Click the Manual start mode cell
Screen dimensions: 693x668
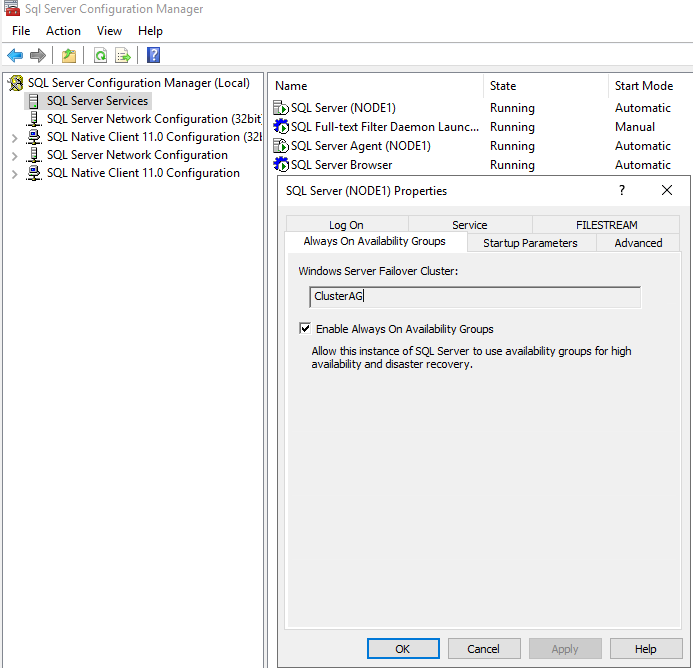[x=635, y=127]
